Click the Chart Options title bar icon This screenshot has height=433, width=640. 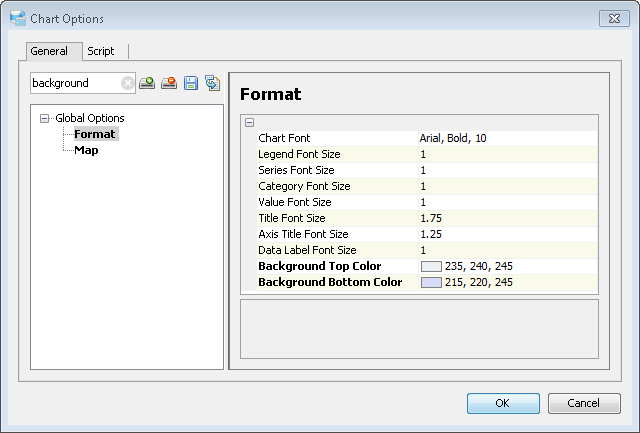17,18
